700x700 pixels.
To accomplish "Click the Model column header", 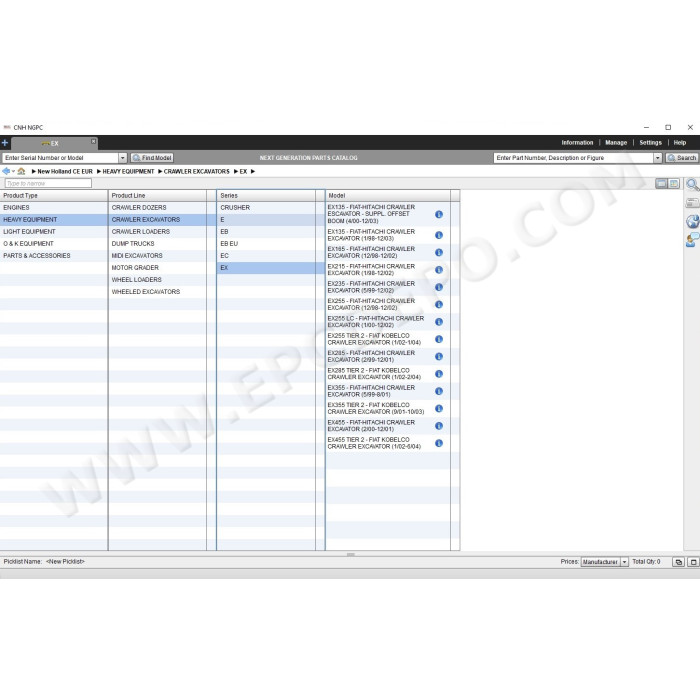I will 388,196.
